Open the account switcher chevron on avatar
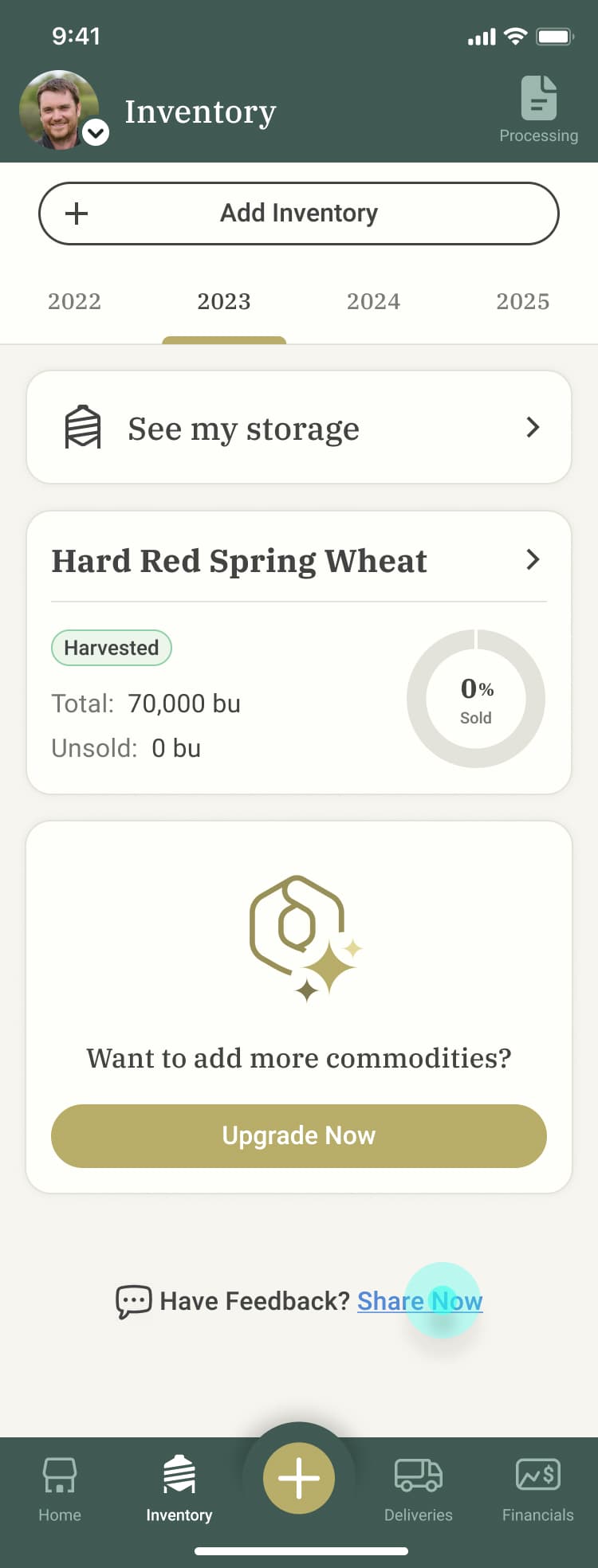 pyautogui.click(x=96, y=132)
